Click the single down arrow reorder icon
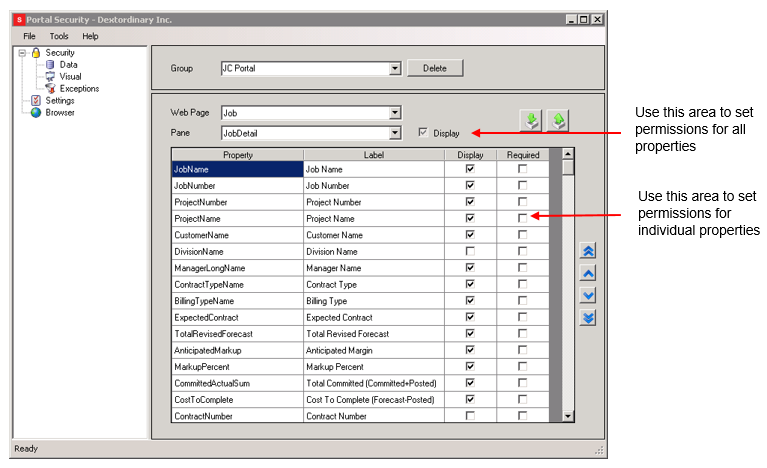 coord(588,295)
